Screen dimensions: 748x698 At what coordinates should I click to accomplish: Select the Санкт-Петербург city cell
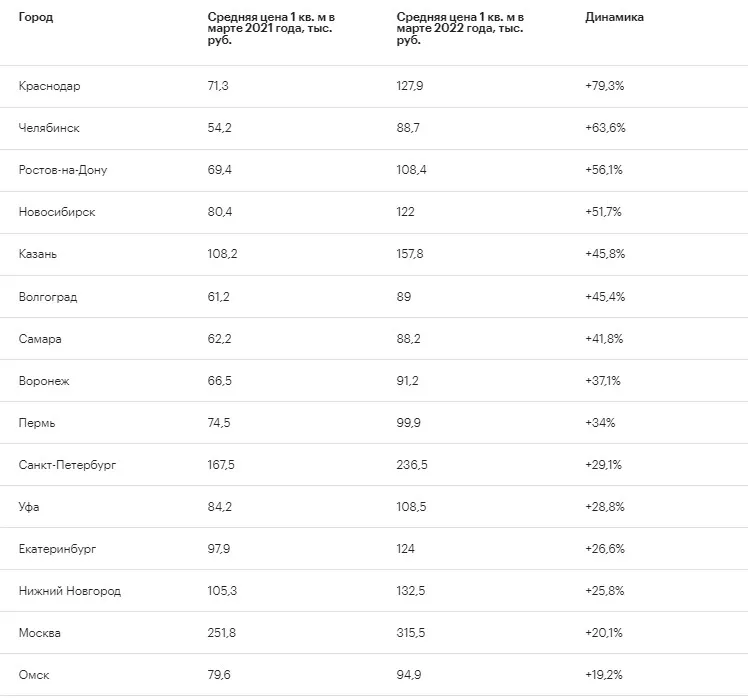tap(67, 465)
